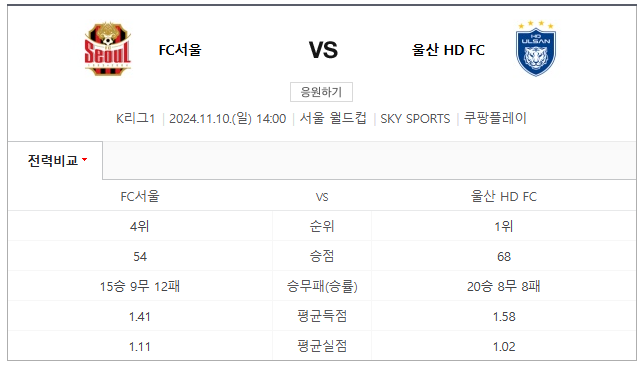Click the 울산 HD FC column header in table
Screen dimensions: 643x367
click(x=504, y=196)
